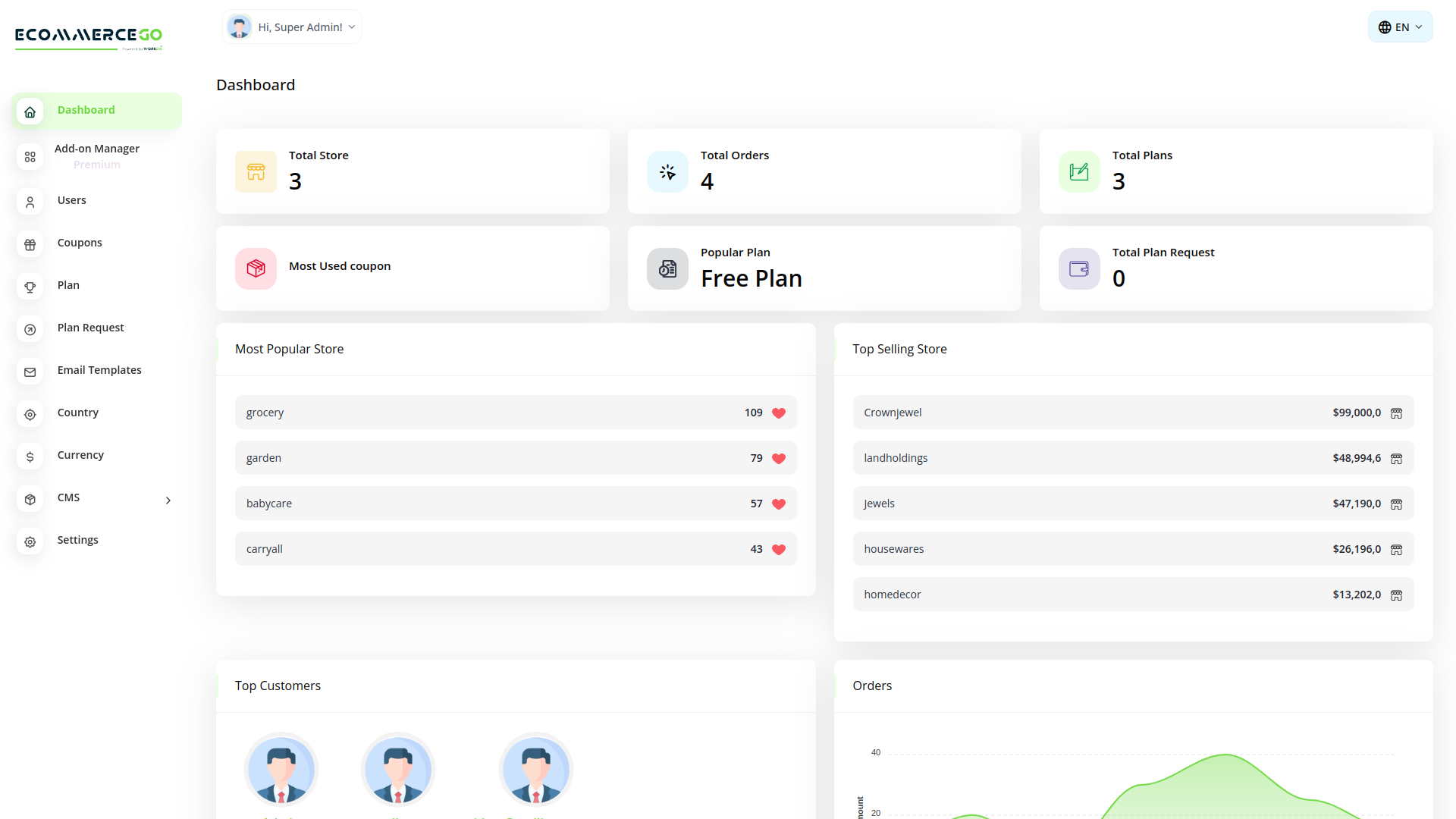
Task: Expand the CMS submenu chevron
Action: (x=168, y=500)
